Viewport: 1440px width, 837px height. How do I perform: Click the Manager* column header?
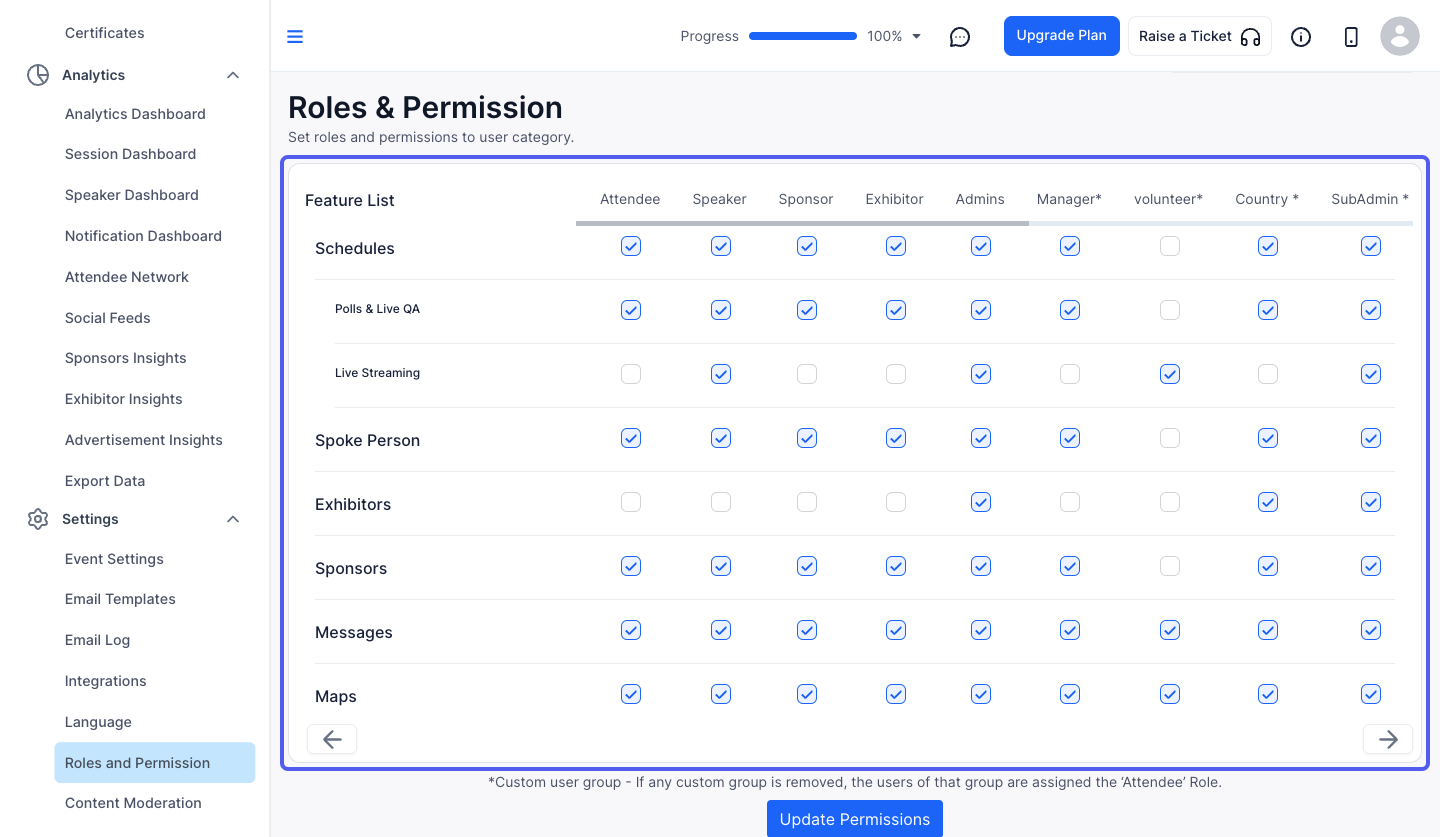point(1069,199)
